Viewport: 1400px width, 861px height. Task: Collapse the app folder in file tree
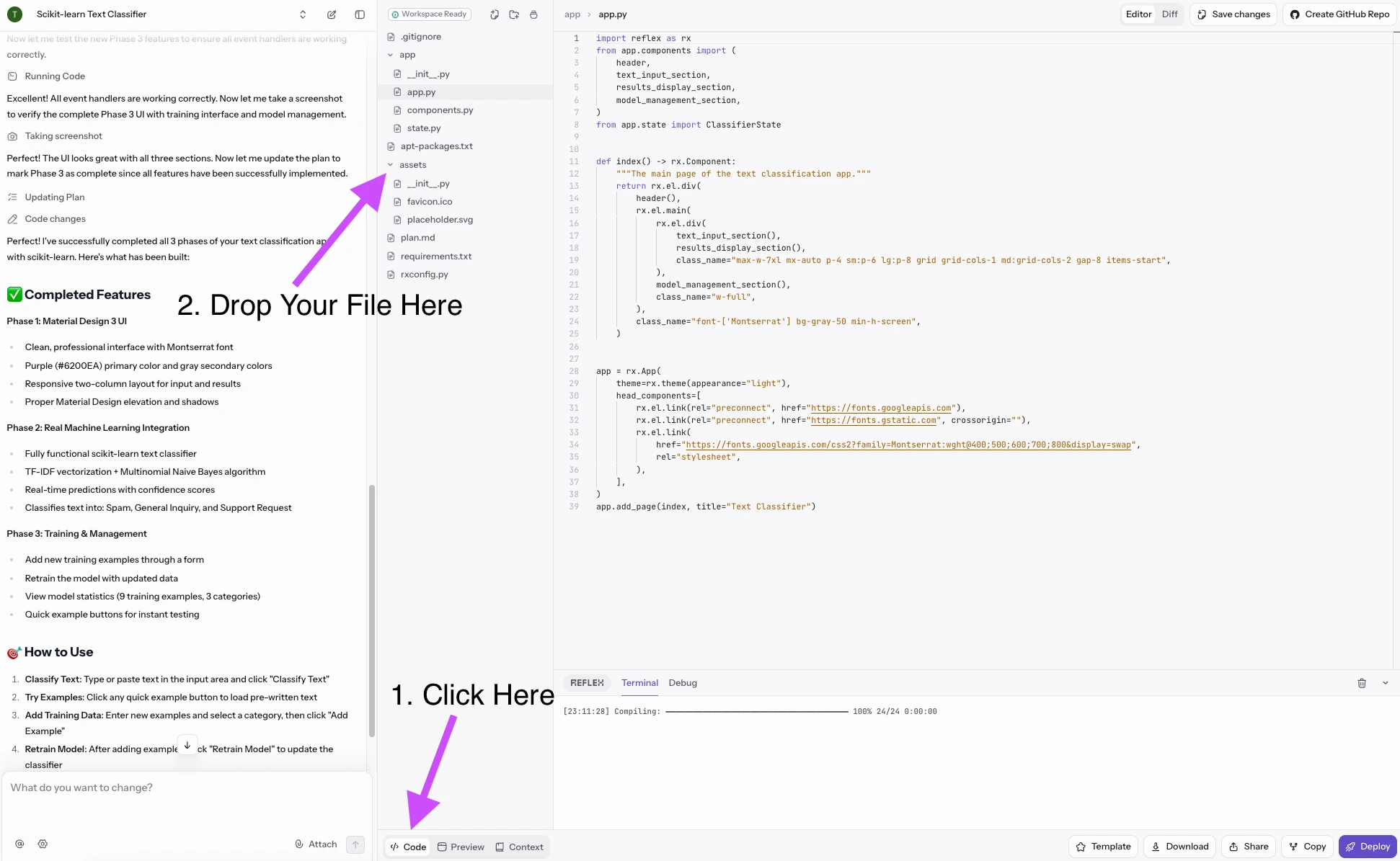coord(391,55)
